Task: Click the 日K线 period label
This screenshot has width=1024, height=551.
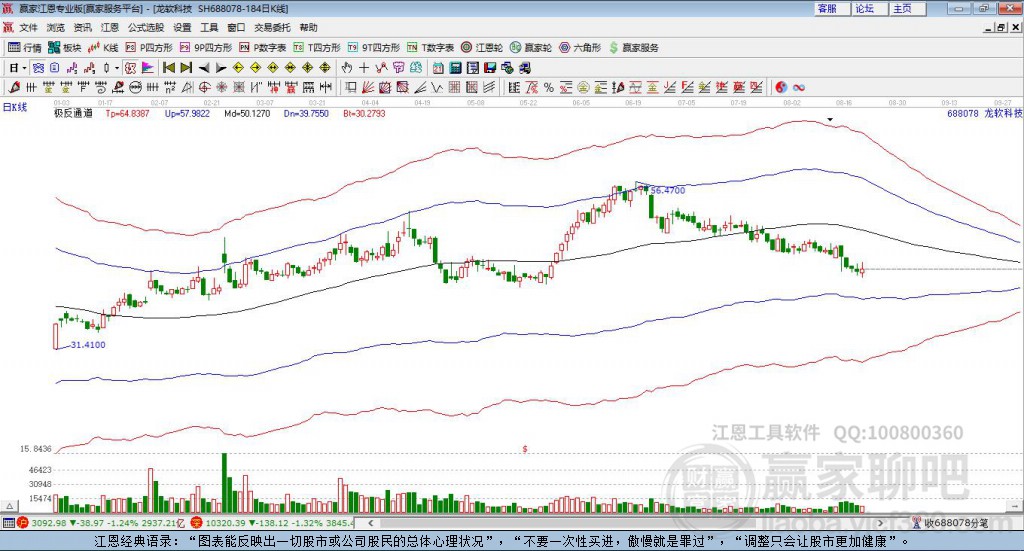Action: tap(15, 108)
